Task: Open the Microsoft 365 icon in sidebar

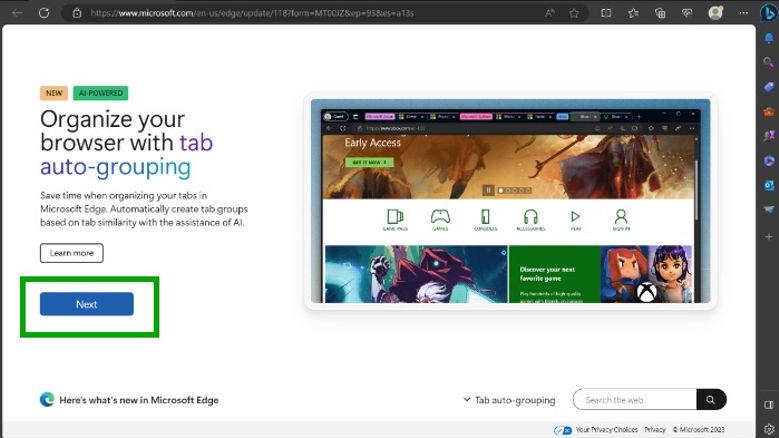Action: (769, 160)
